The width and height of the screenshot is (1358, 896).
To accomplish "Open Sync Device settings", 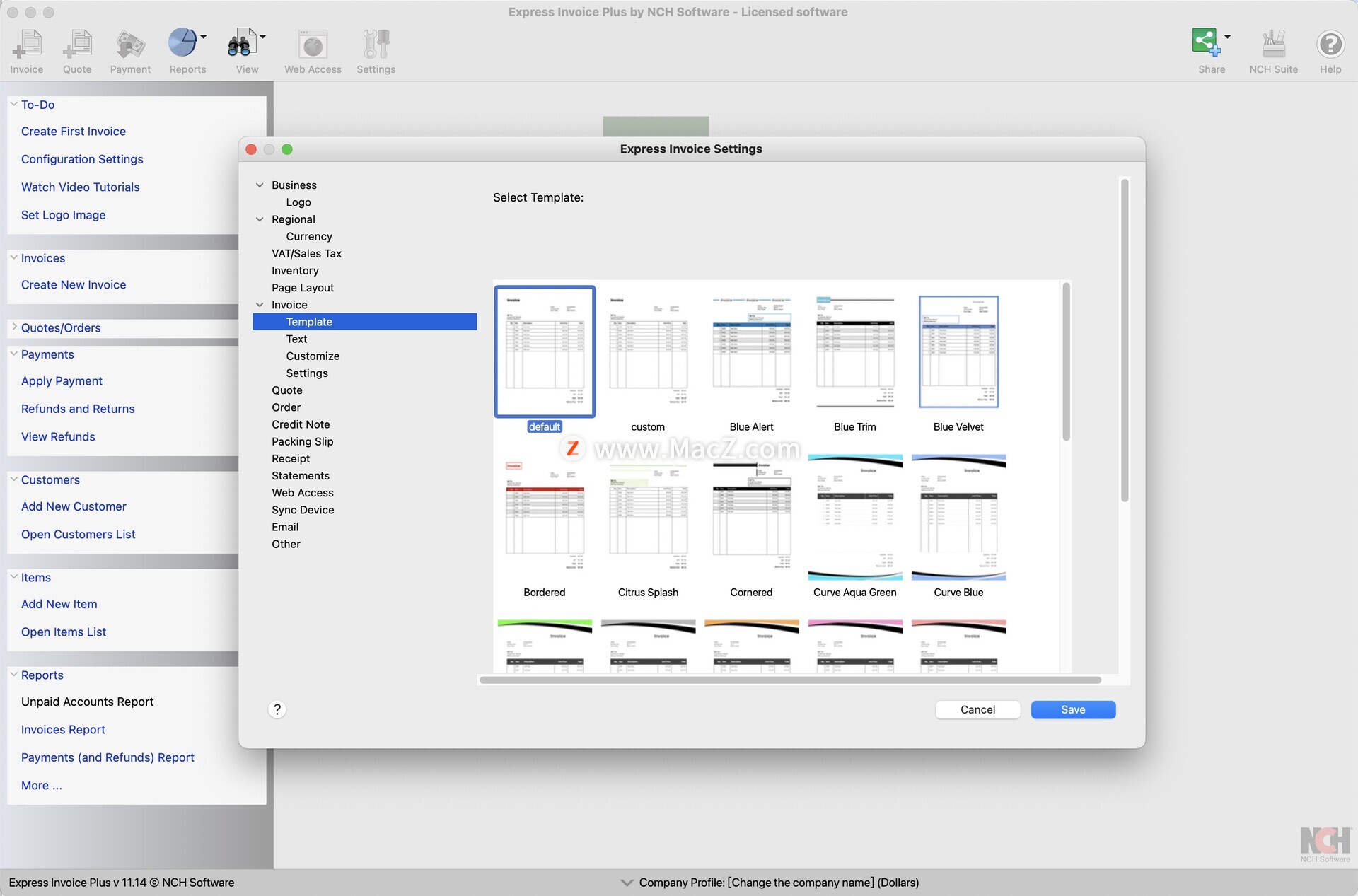I will pos(303,510).
